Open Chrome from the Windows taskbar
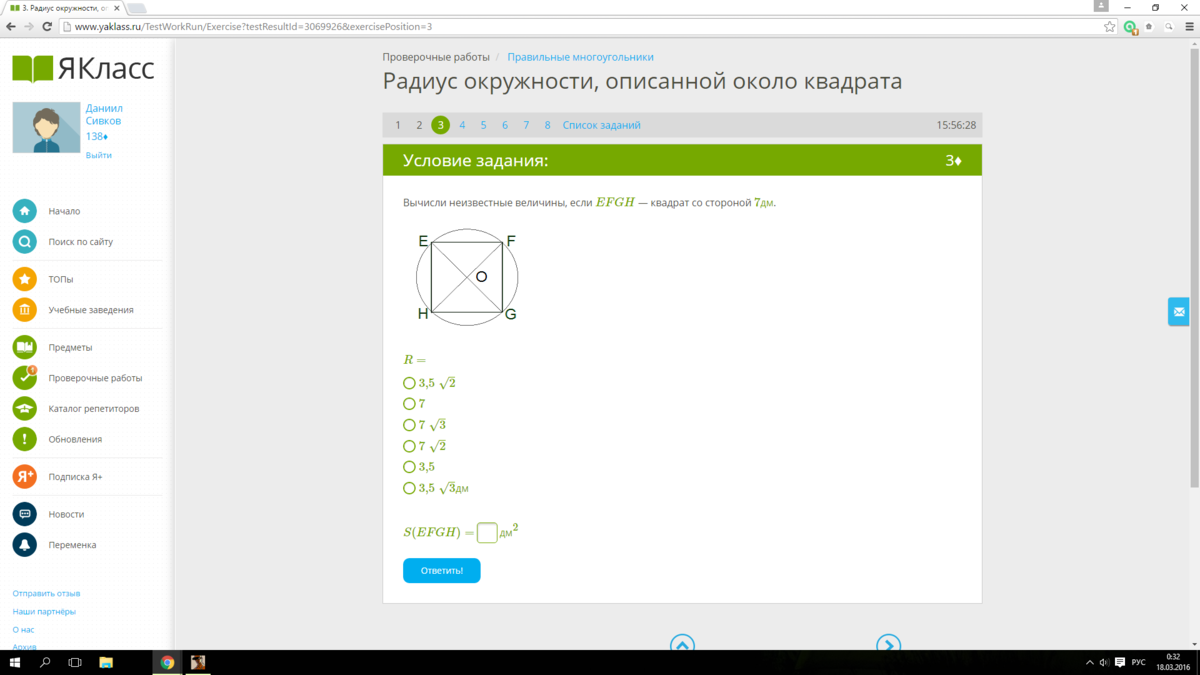 (167, 662)
